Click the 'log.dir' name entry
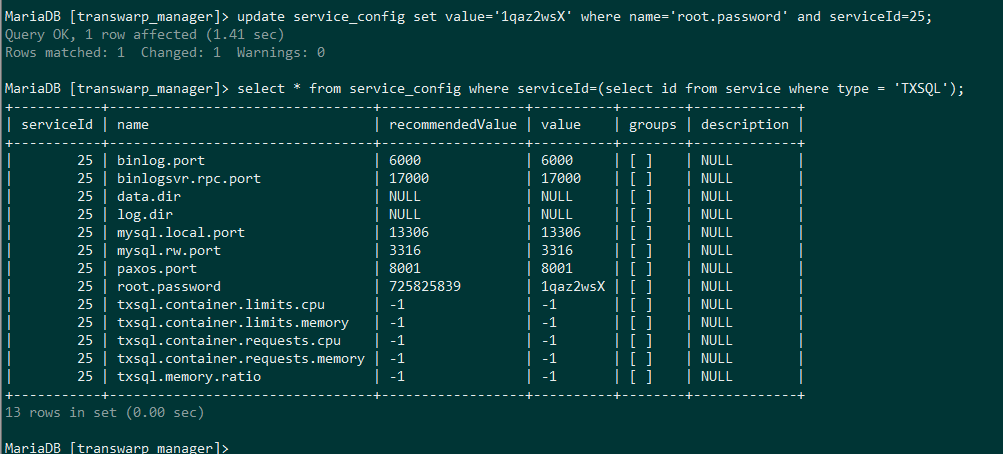This screenshot has width=1003, height=454. click(x=145, y=214)
